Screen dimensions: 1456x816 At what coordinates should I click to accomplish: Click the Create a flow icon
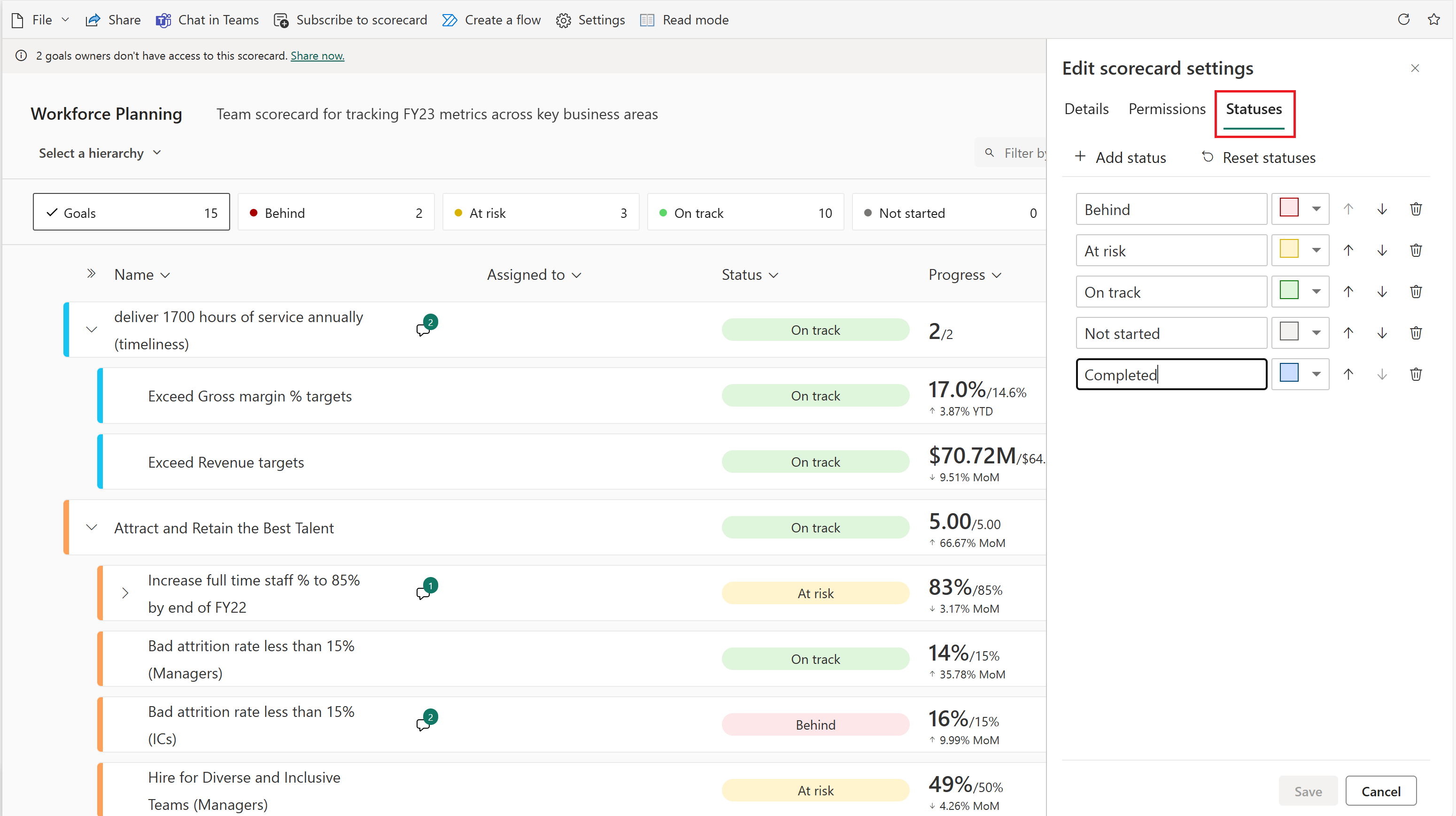pyautogui.click(x=451, y=18)
